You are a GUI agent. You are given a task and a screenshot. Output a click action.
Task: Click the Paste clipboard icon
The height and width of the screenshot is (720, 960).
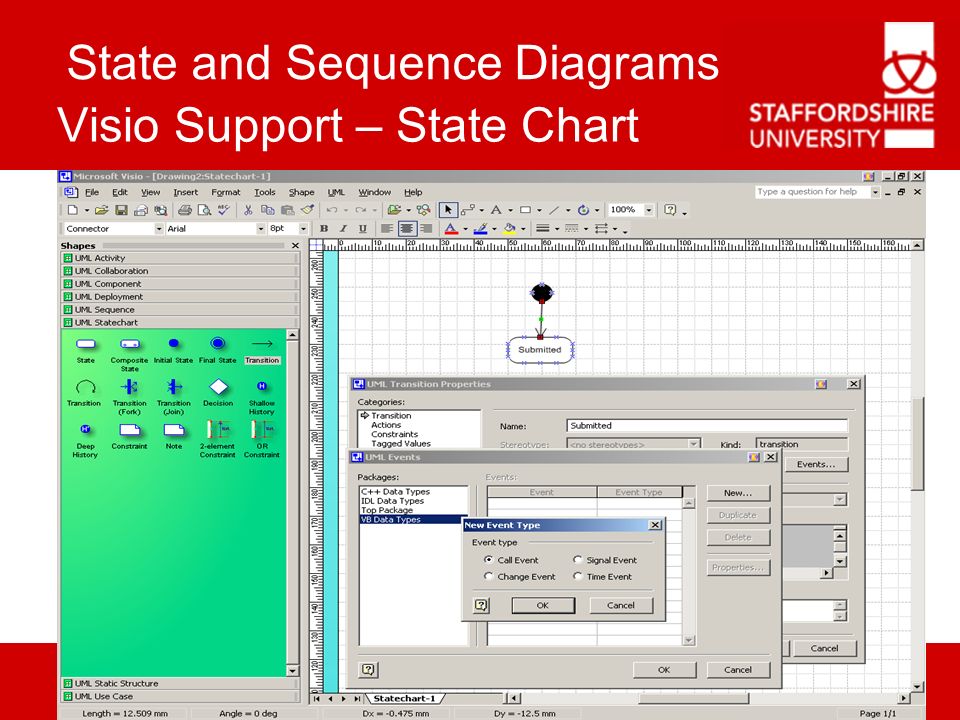tap(287, 210)
